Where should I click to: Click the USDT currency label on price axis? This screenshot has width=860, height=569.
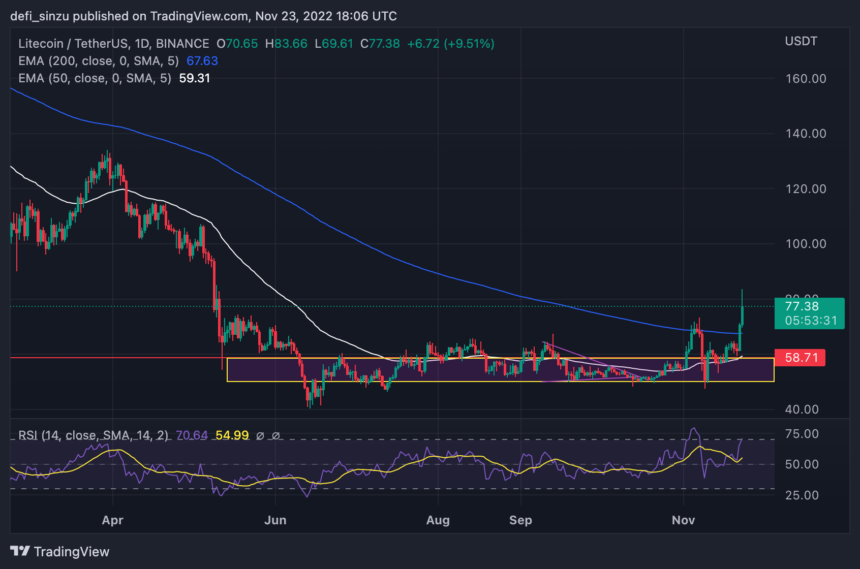(800, 43)
